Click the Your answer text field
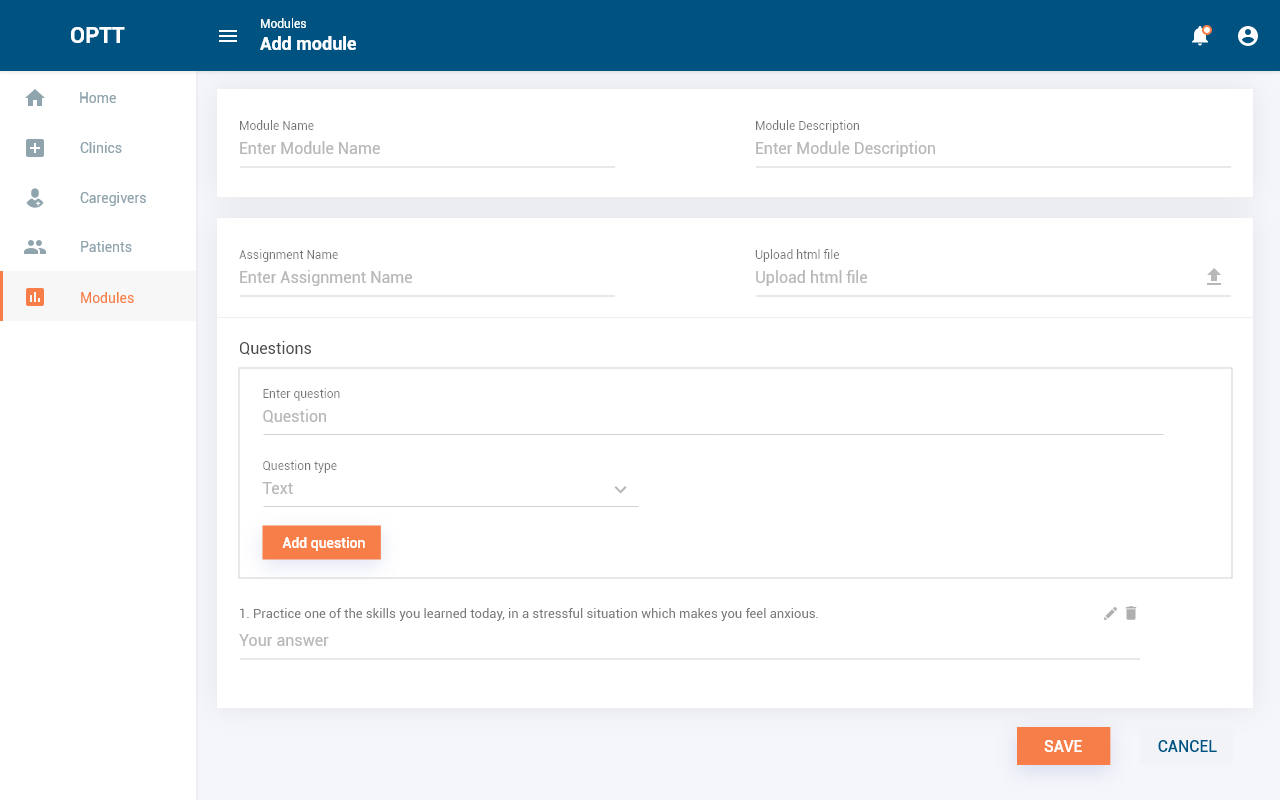The height and width of the screenshot is (800, 1280). point(688,641)
